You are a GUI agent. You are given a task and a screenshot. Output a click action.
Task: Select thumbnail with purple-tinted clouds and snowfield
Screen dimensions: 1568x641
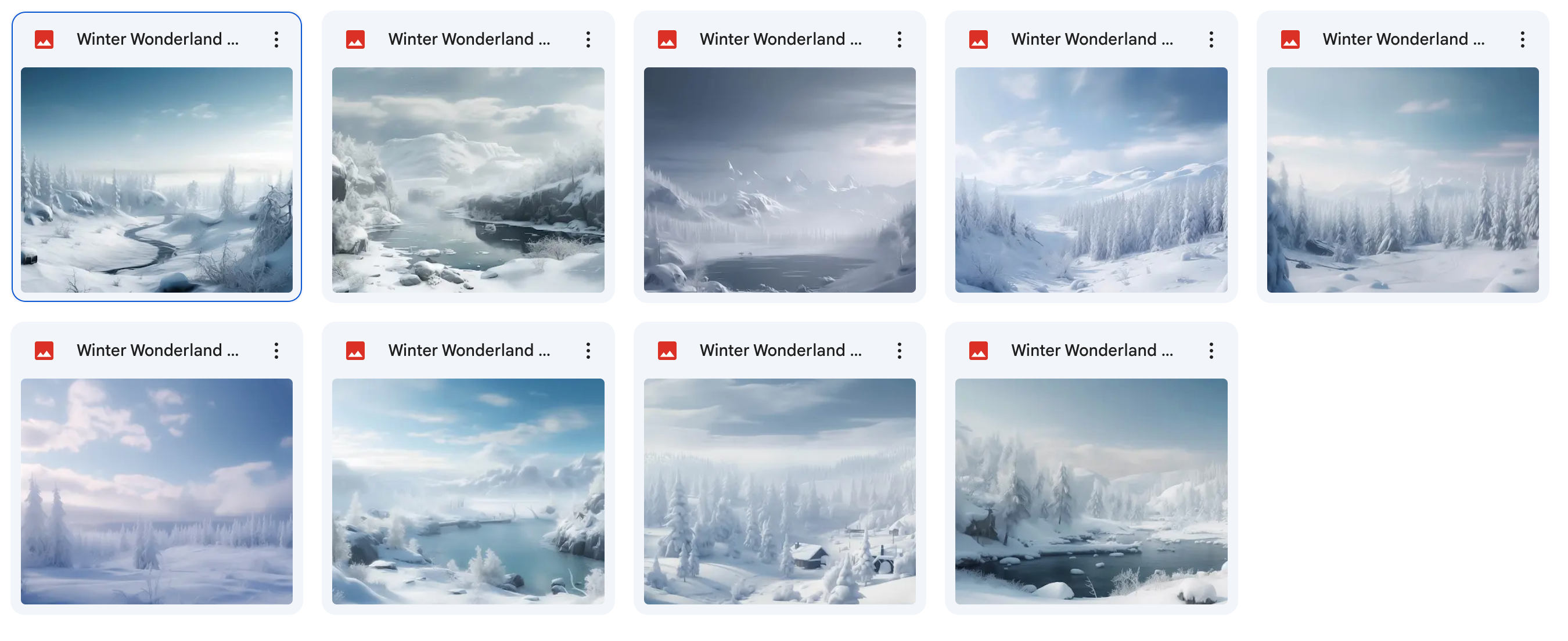pyautogui.click(x=156, y=491)
